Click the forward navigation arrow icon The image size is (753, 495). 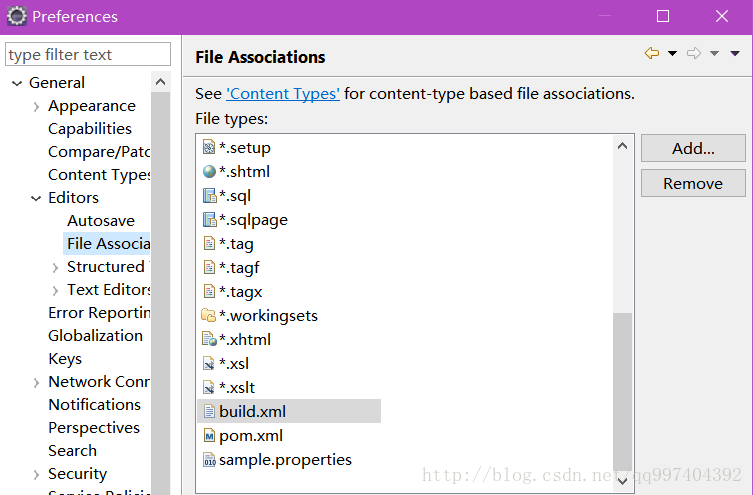tap(694, 53)
